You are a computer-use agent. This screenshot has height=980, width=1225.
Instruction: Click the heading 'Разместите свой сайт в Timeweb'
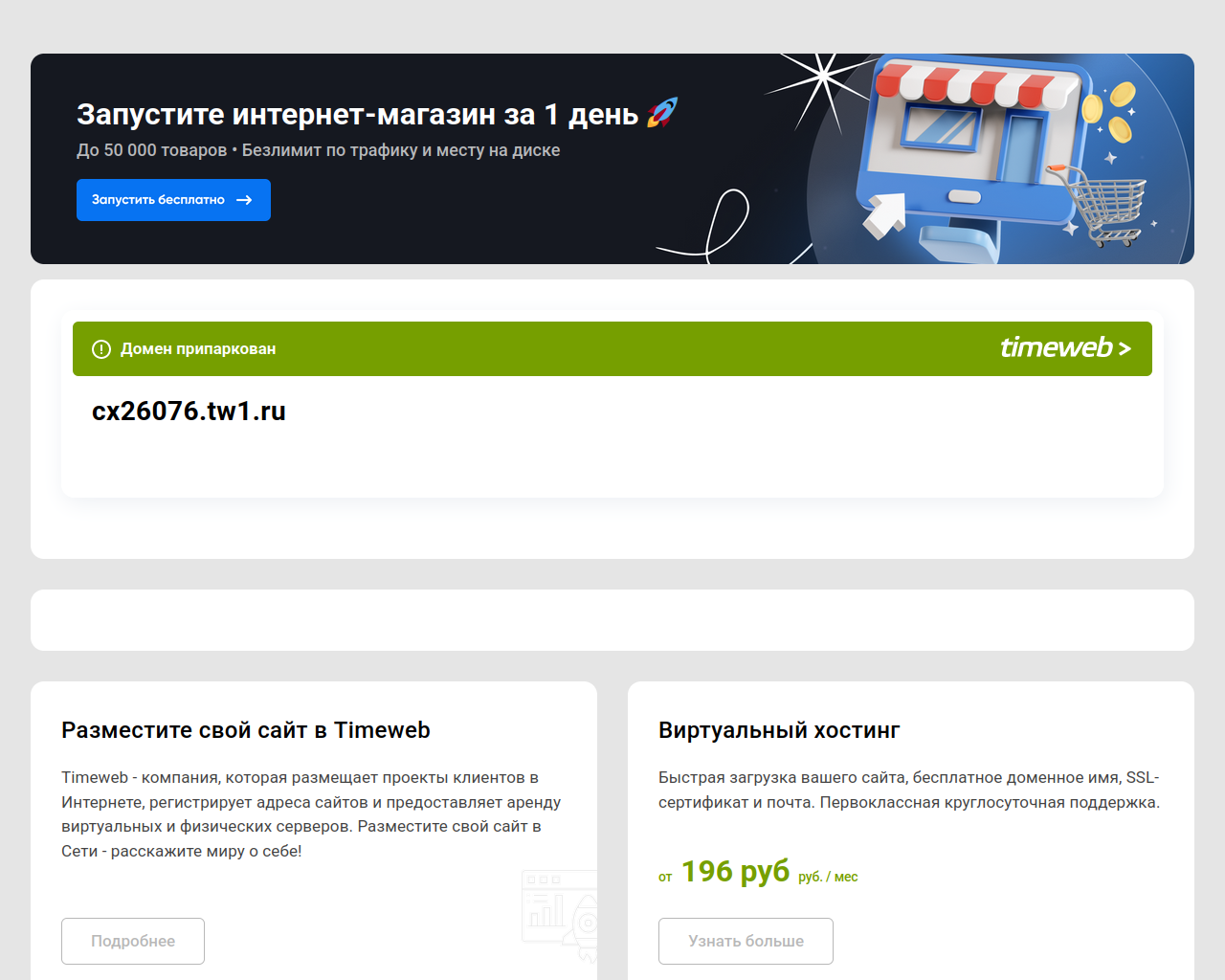246,730
